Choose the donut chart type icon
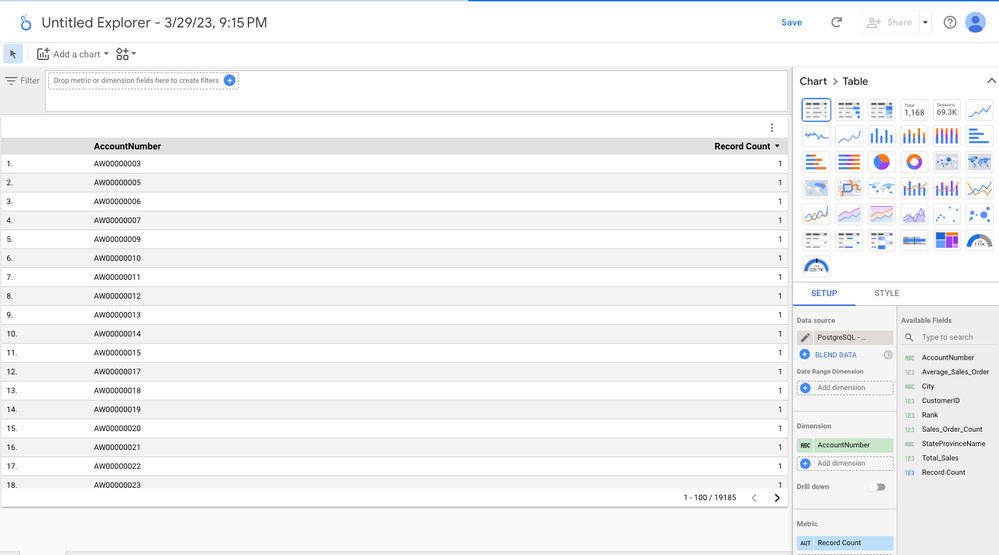999x555 pixels. click(x=914, y=162)
